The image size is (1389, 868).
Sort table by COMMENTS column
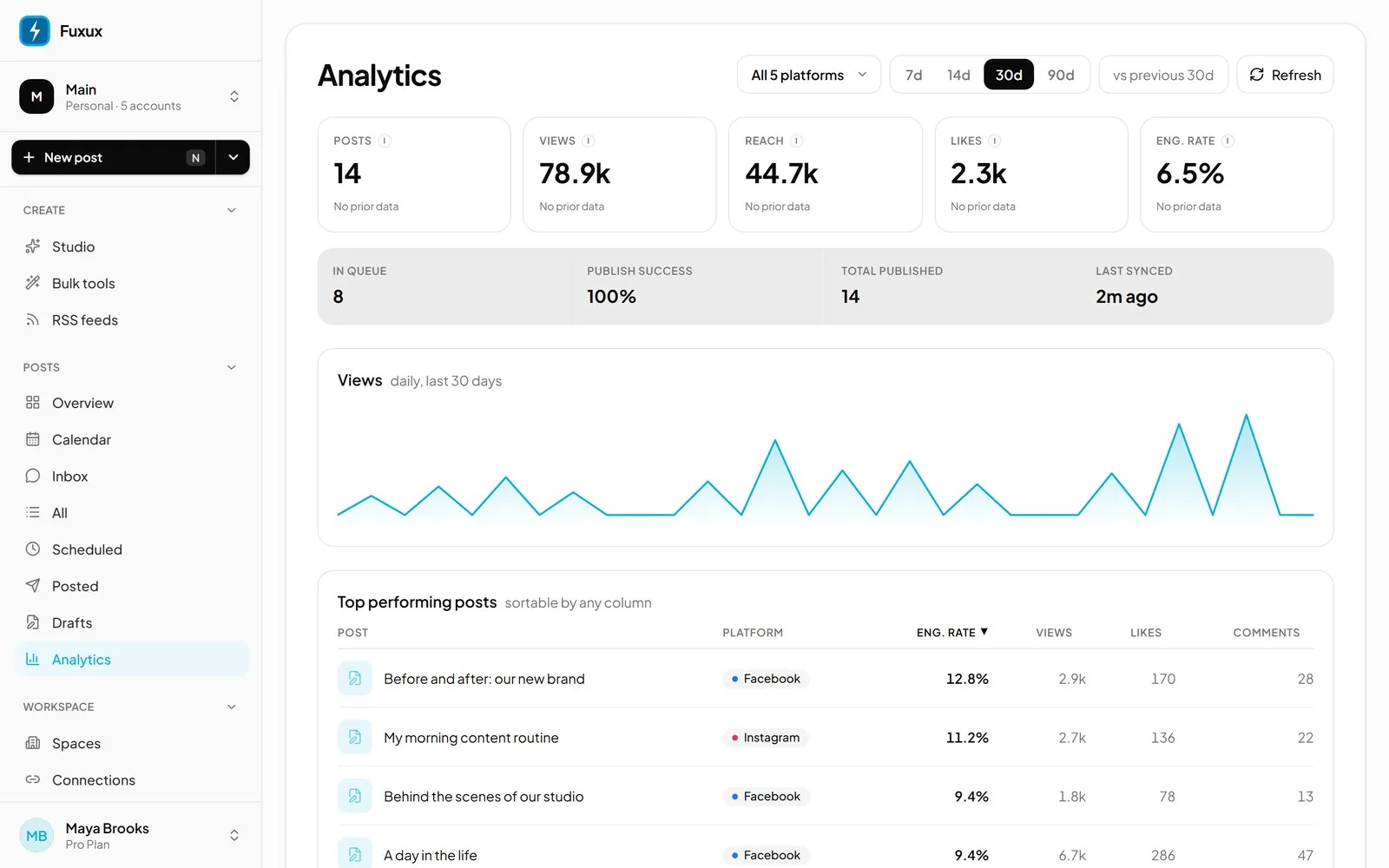point(1266,632)
